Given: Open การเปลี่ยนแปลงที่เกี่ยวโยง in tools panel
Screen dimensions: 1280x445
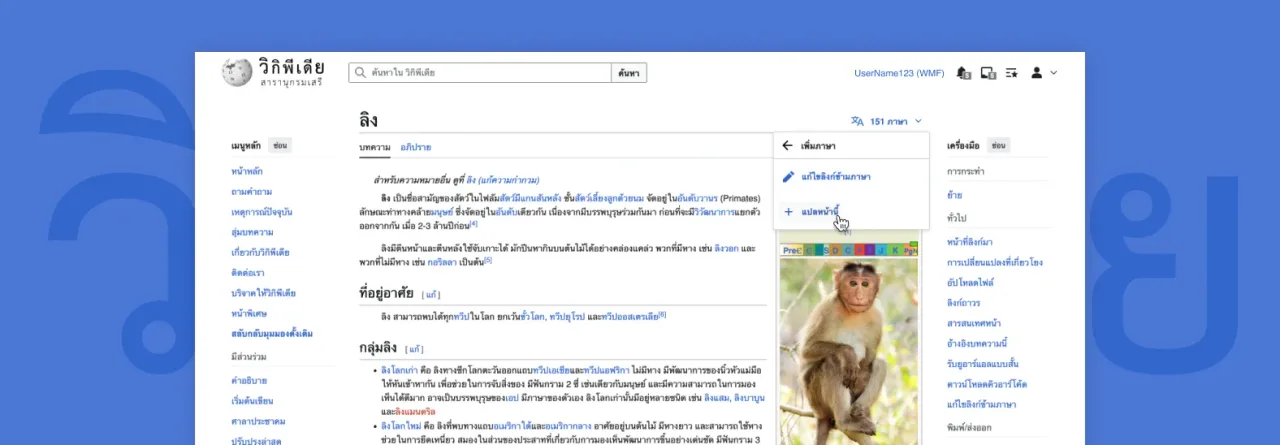Looking at the screenshot, I should pos(994,262).
